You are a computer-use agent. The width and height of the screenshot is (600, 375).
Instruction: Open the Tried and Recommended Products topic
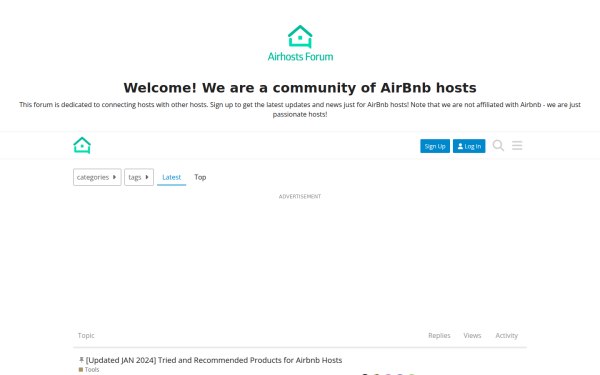coord(214,360)
